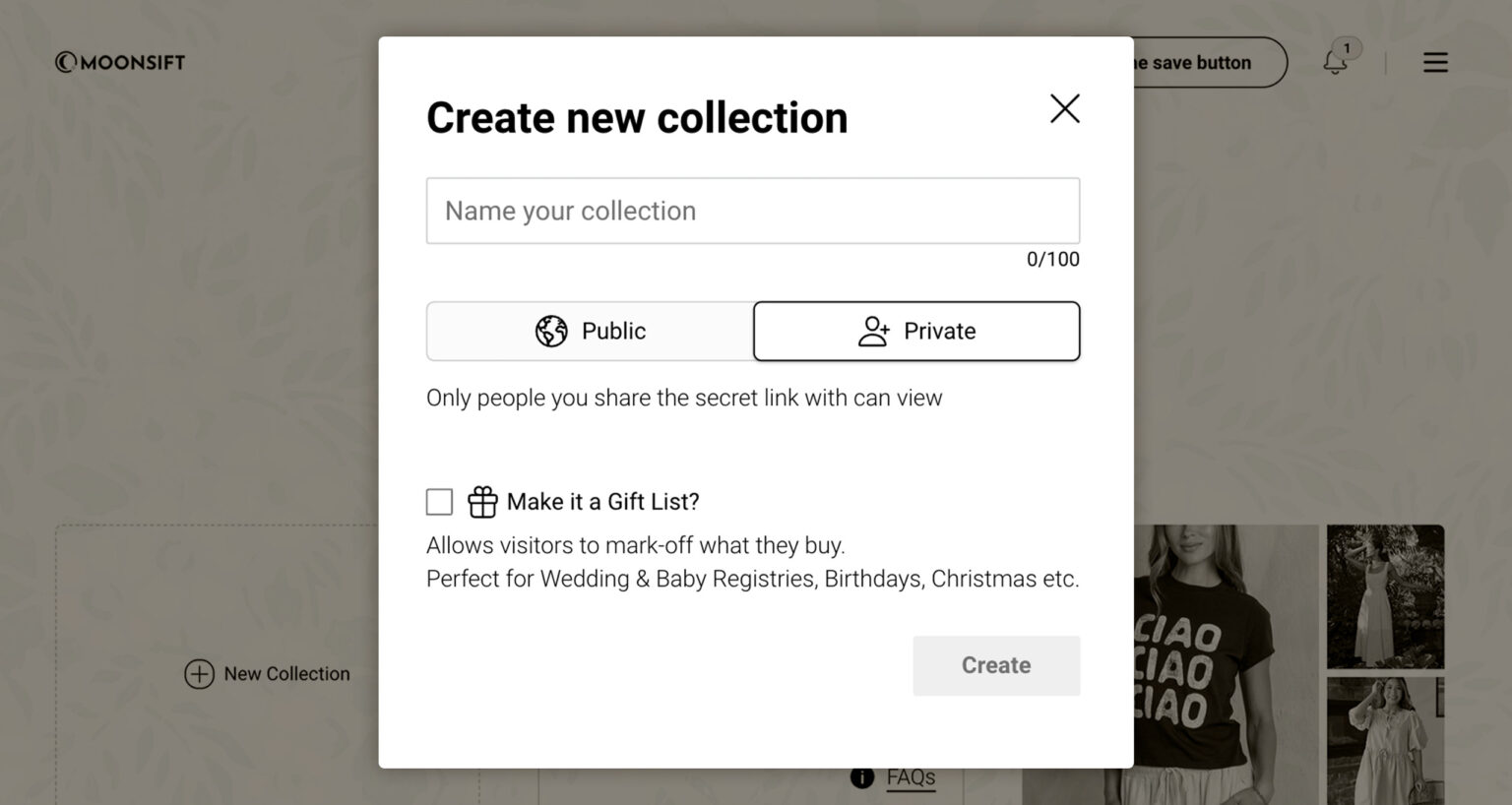Start a New Collection
1512x805 pixels.
pos(267,674)
